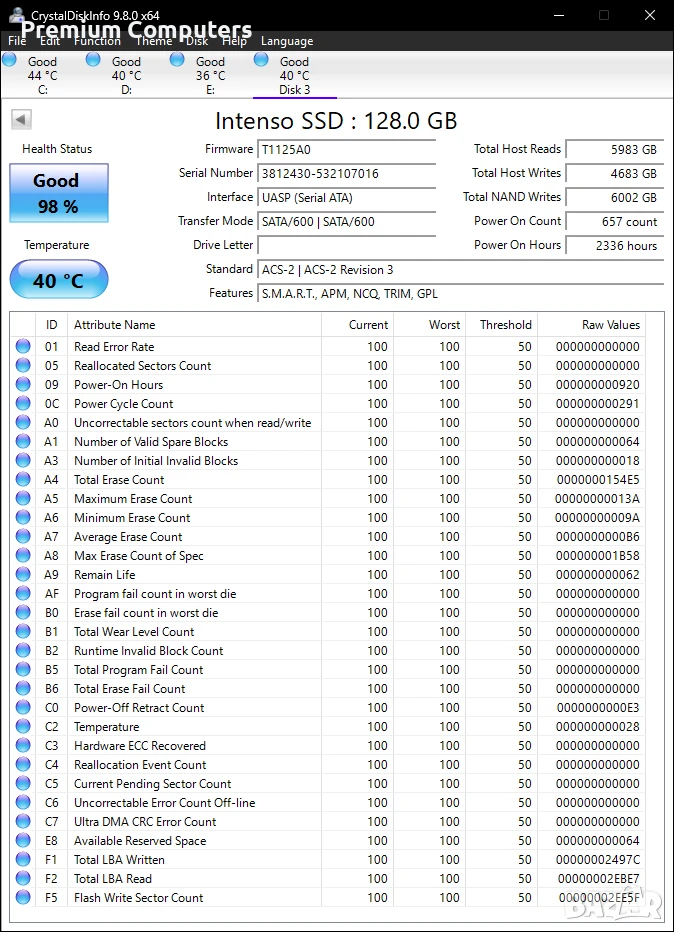
Task: Click the status icon for Total LBA Written
Action: click(23, 859)
